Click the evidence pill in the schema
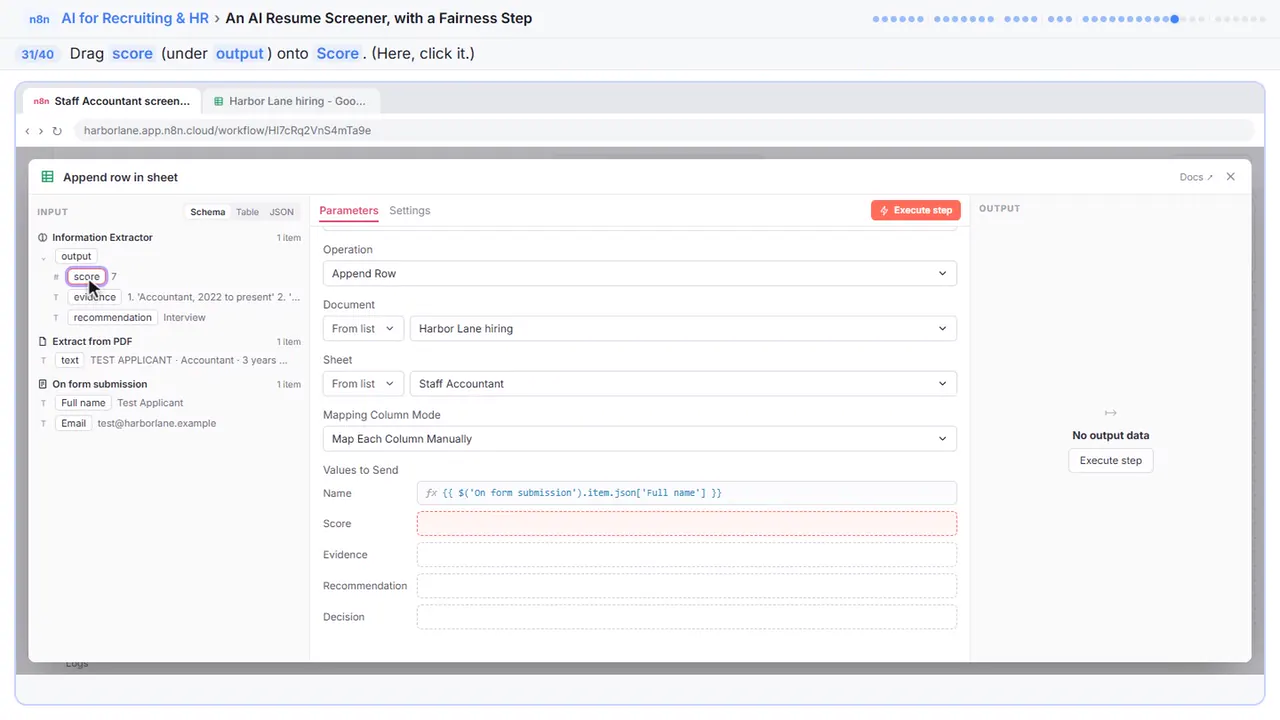The height and width of the screenshot is (720, 1280). pos(95,297)
